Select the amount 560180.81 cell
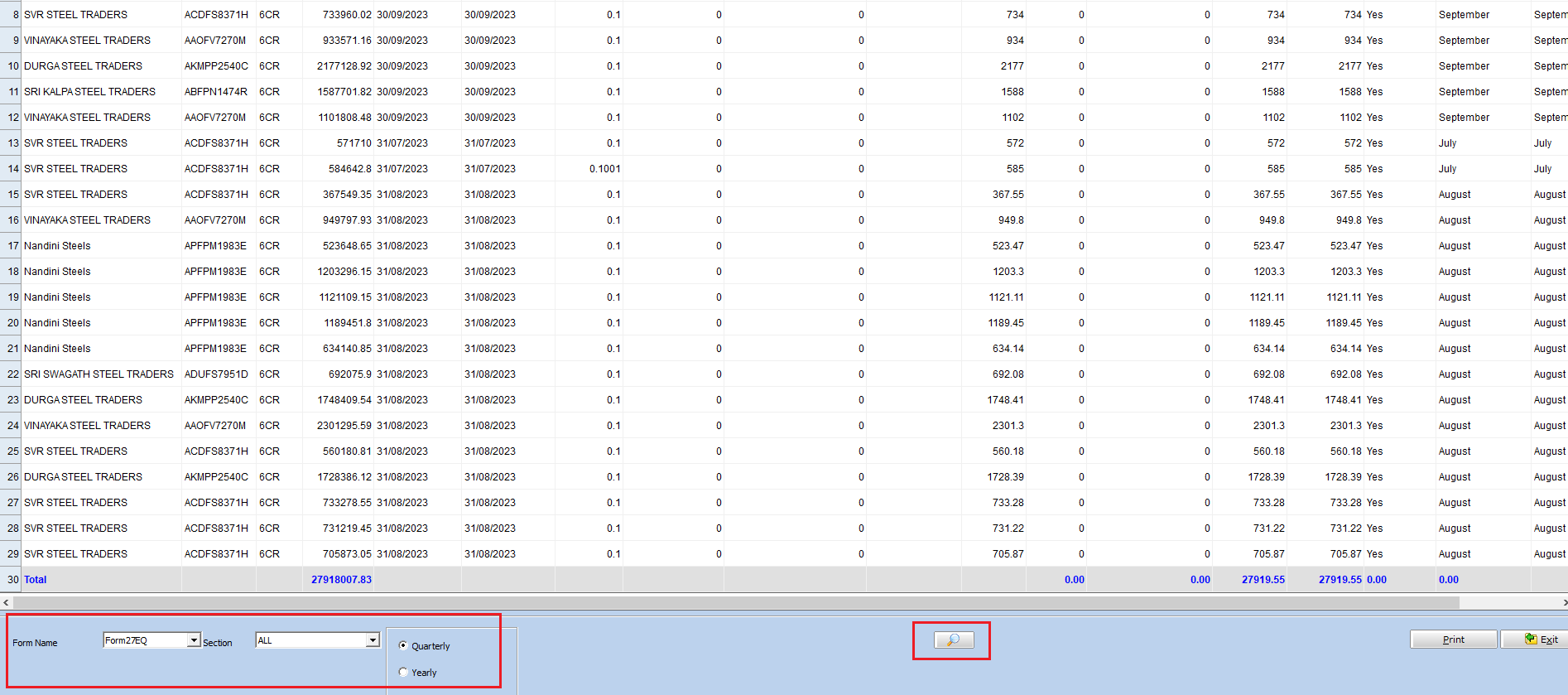Screen dimensions: 1568x695 pyautogui.click(x=339, y=451)
